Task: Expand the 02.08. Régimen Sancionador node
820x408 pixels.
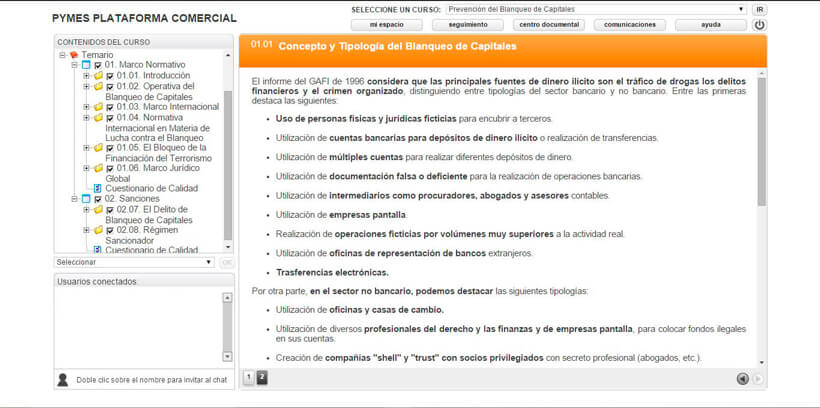Action: click(x=86, y=230)
